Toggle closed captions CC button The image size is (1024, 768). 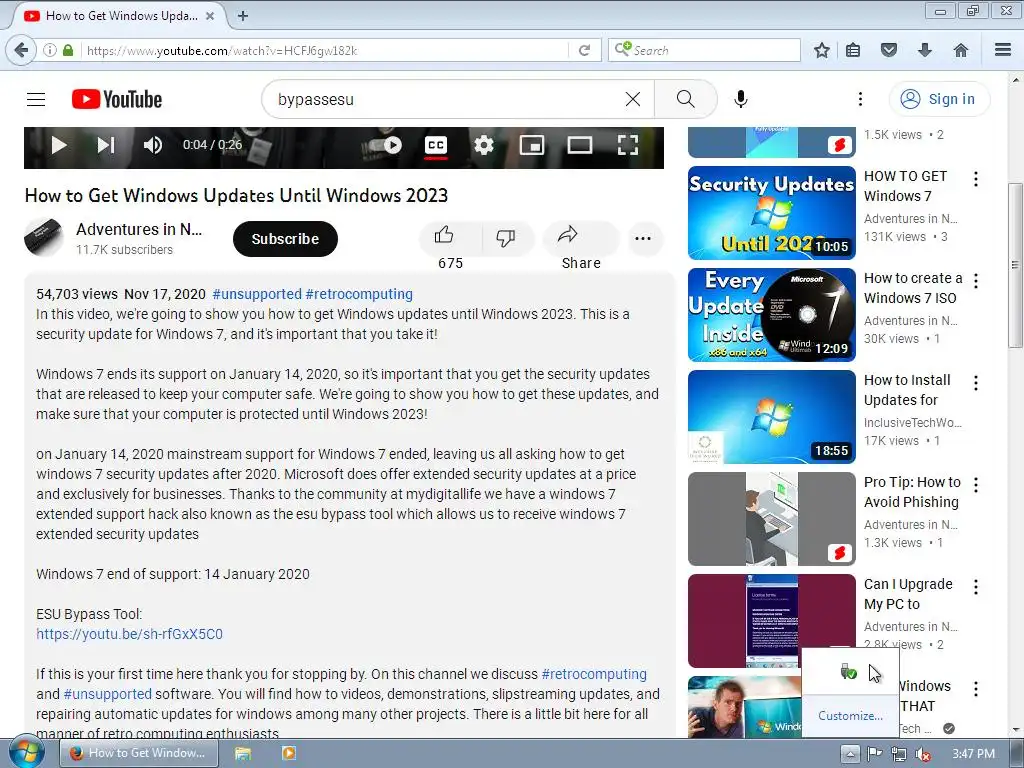point(436,145)
